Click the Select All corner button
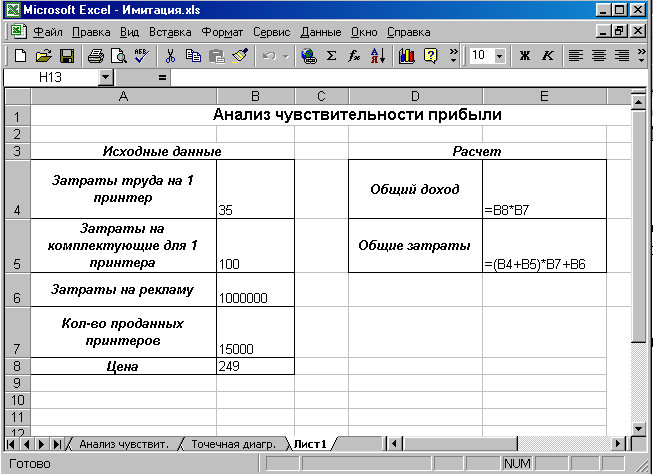This screenshot has width=653, height=474. point(17,97)
